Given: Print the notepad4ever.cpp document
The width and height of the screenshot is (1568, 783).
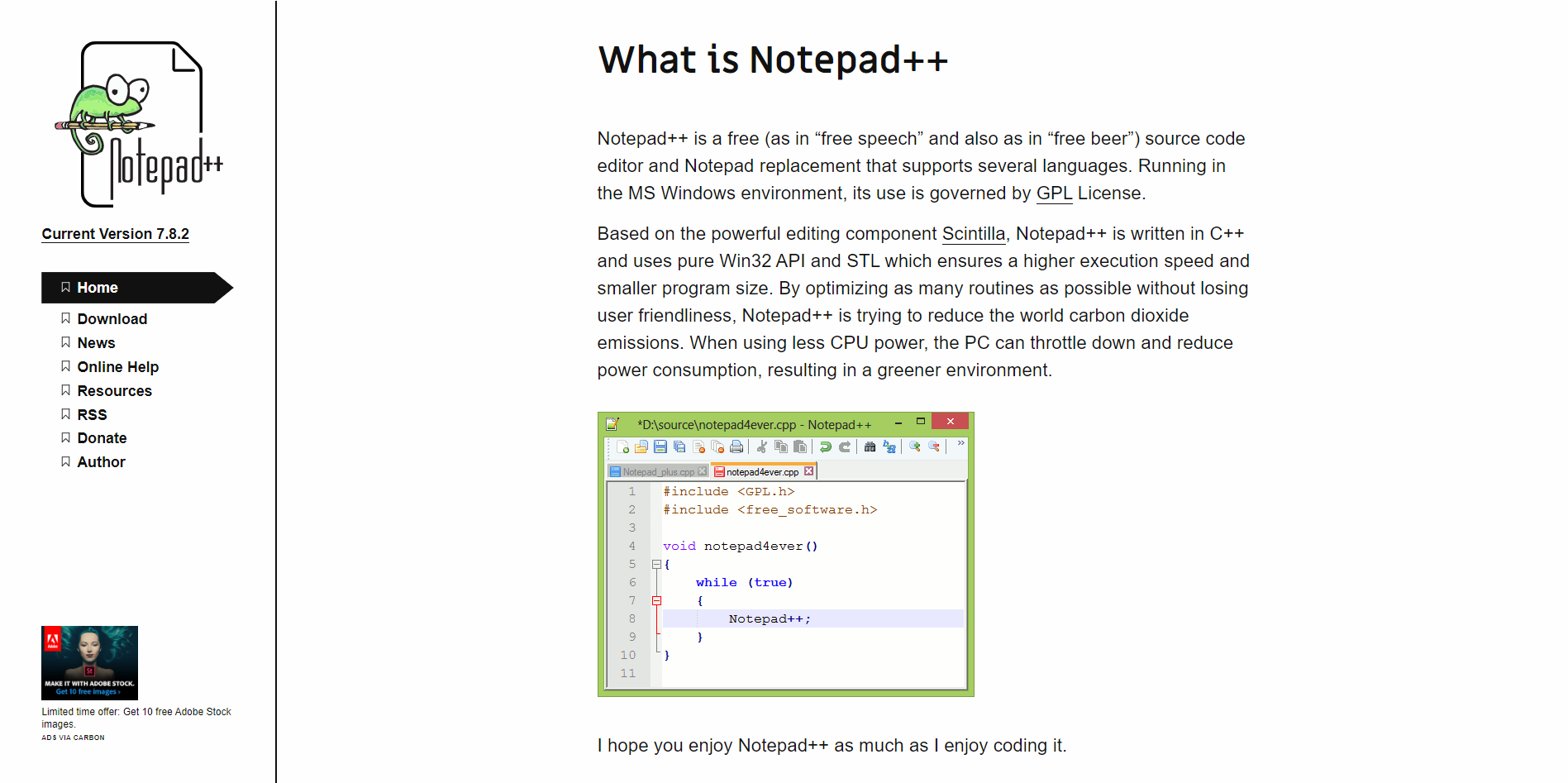Looking at the screenshot, I should tap(736, 447).
